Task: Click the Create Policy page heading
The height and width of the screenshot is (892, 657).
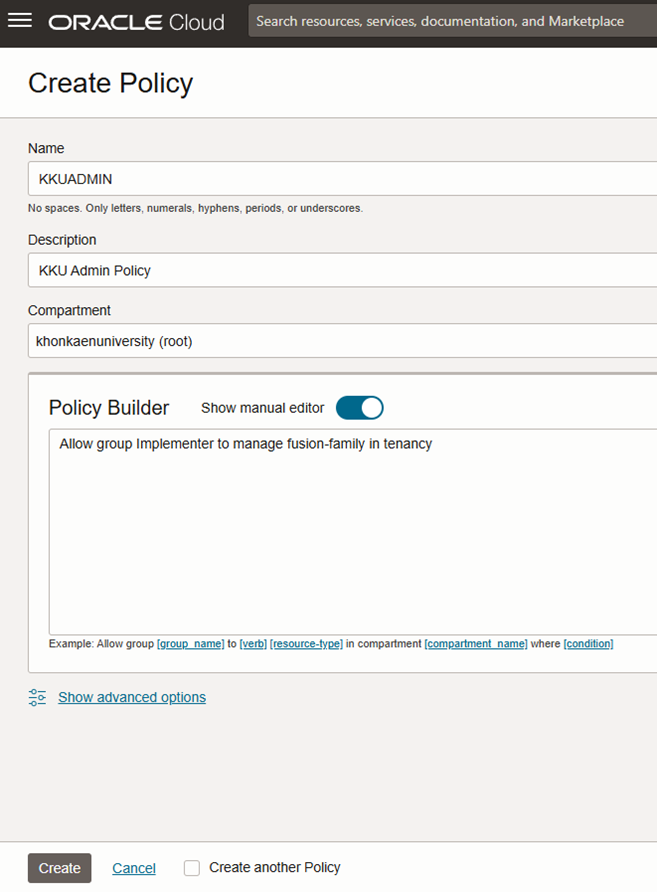Action: pyautogui.click(x=110, y=84)
